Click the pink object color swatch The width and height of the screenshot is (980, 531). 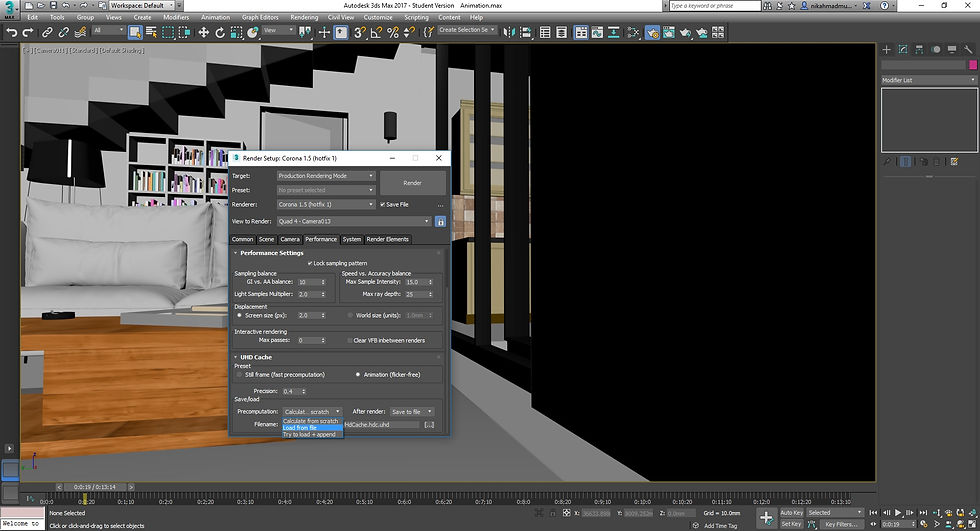click(972, 65)
